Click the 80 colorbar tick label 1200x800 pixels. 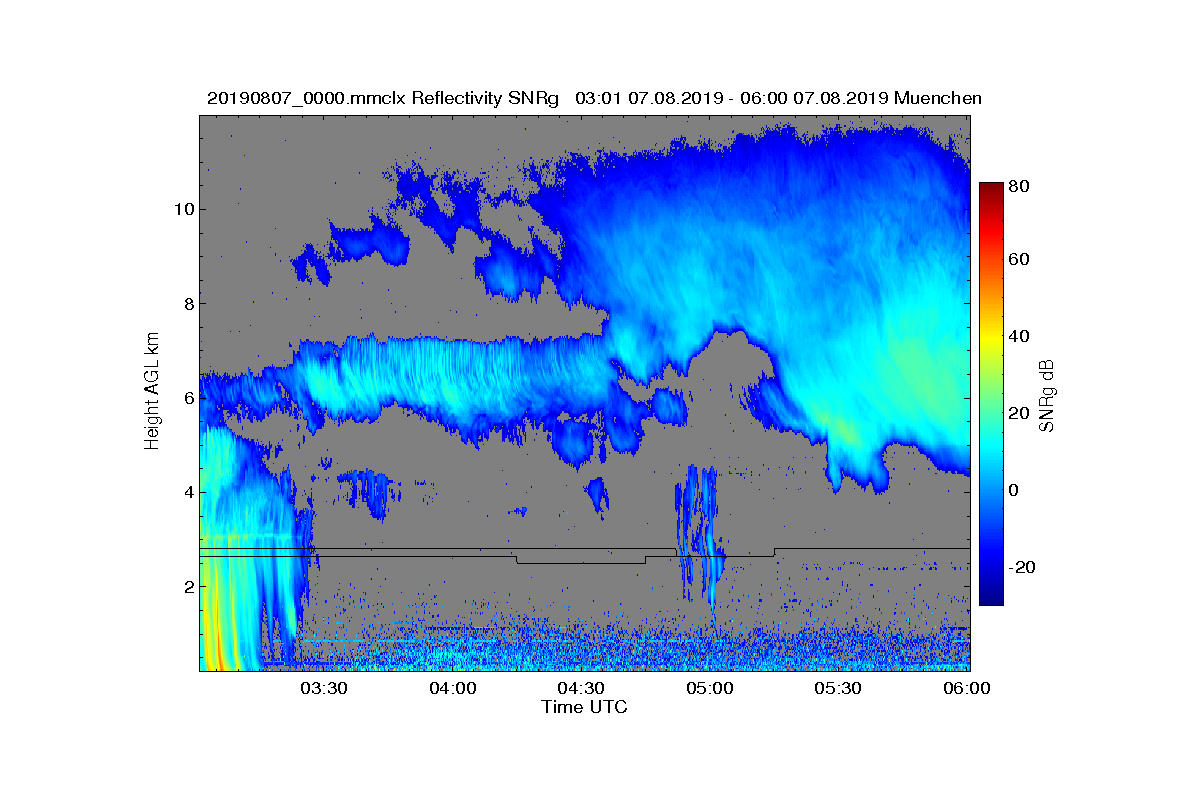(x=1020, y=185)
